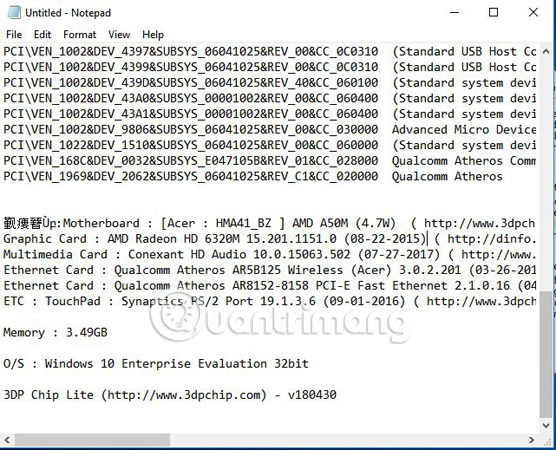The height and width of the screenshot is (450, 556).
Task: Click the vertical scrollbar up arrow
Action: point(546,51)
